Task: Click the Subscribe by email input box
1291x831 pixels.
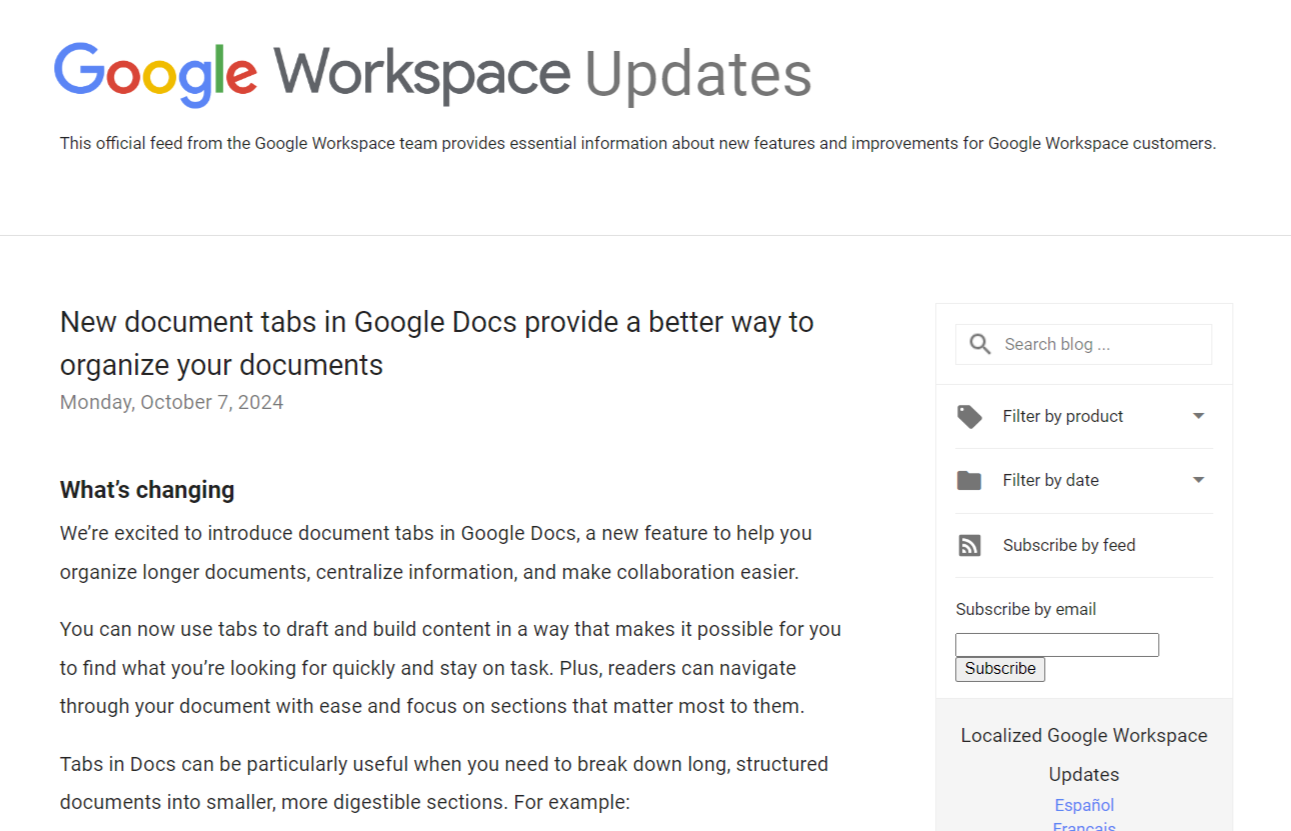Action: 1057,644
